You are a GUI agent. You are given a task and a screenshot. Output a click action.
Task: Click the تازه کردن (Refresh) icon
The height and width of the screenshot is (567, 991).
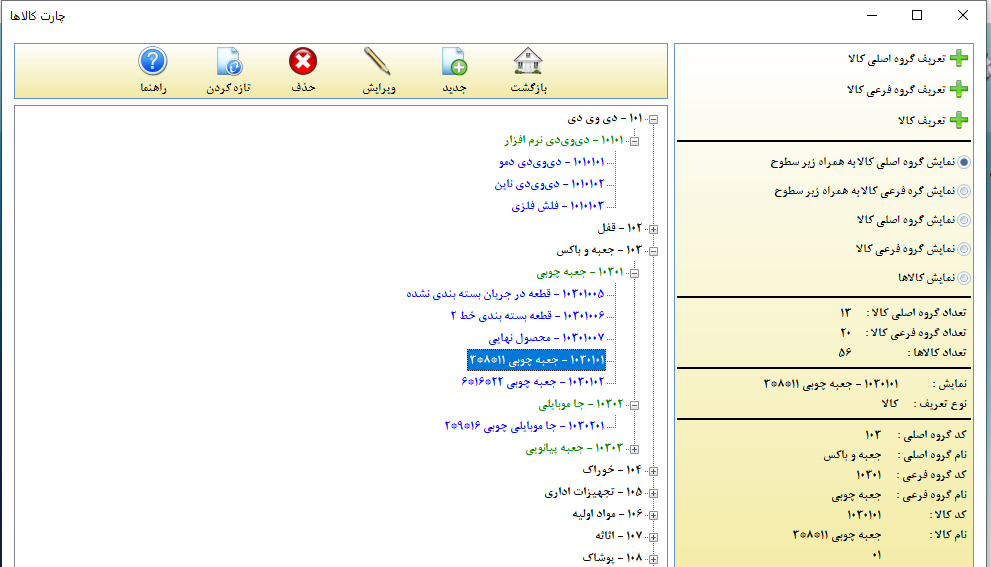pos(228,63)
